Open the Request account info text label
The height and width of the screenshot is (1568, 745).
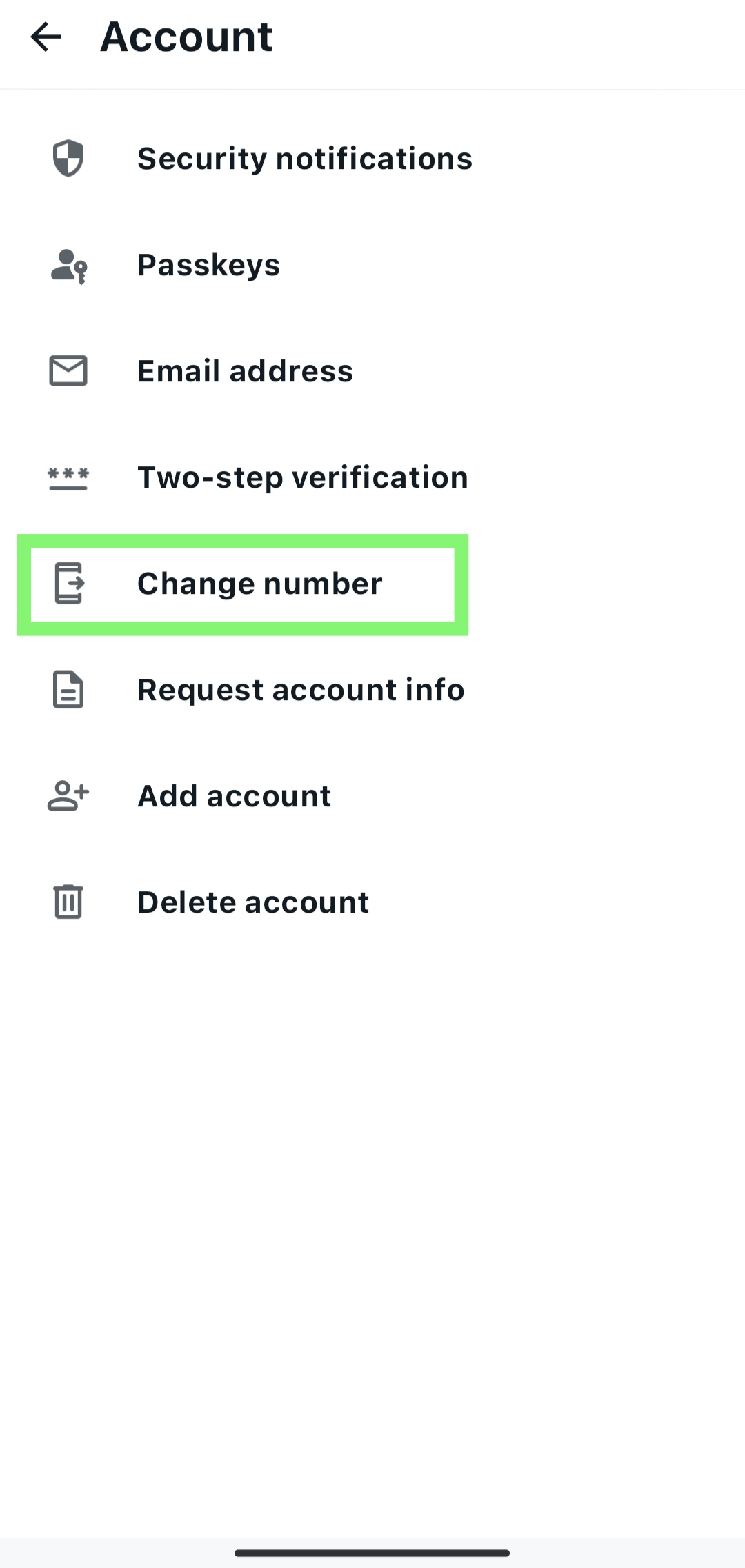[x=301, y=690]
